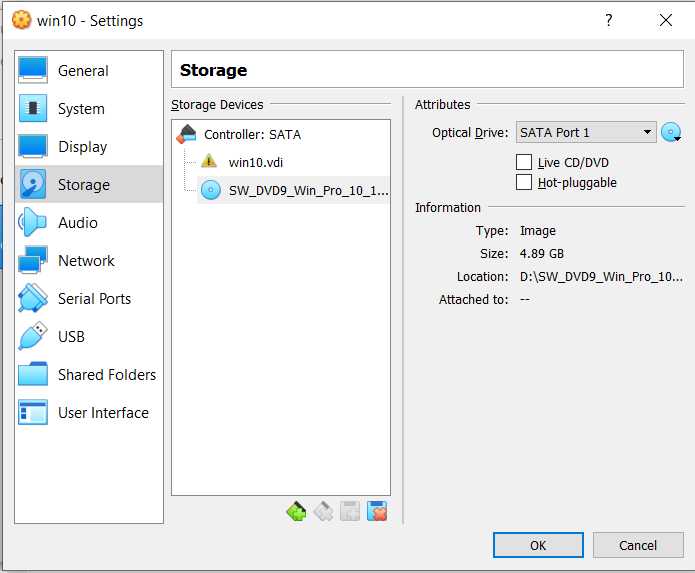Select the SW_DVD9_Win_Pro_10 optical disc entry

pyautogui.click(x=293, y=190)
